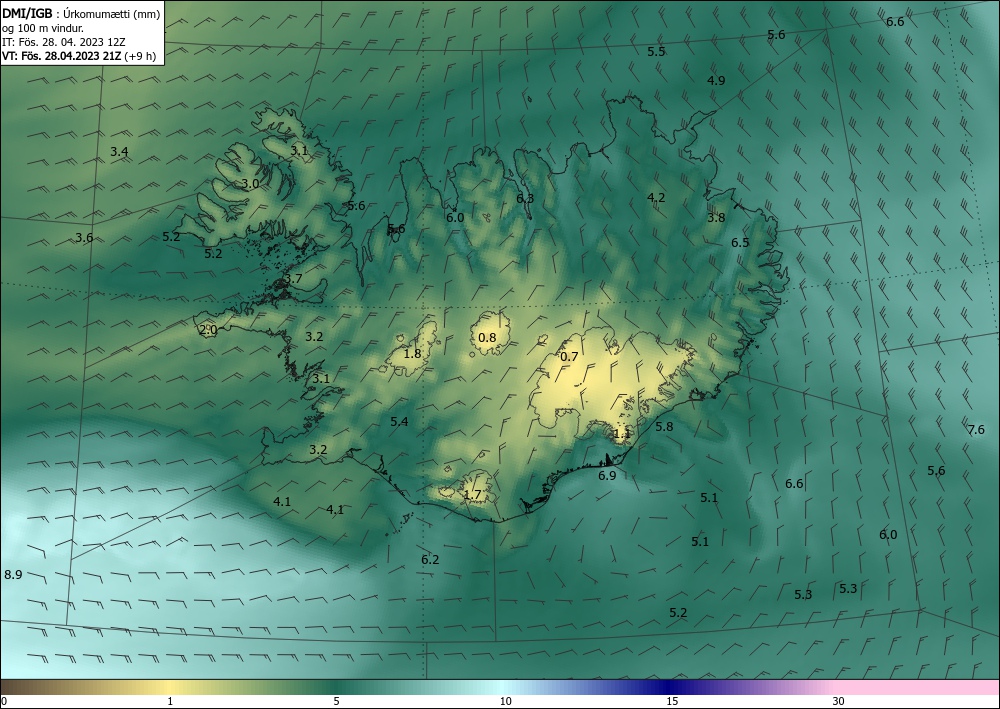This screenshot has width=1000, height=709.
Task: Click the '5' label on the colour scale
Action: [336, 702]
